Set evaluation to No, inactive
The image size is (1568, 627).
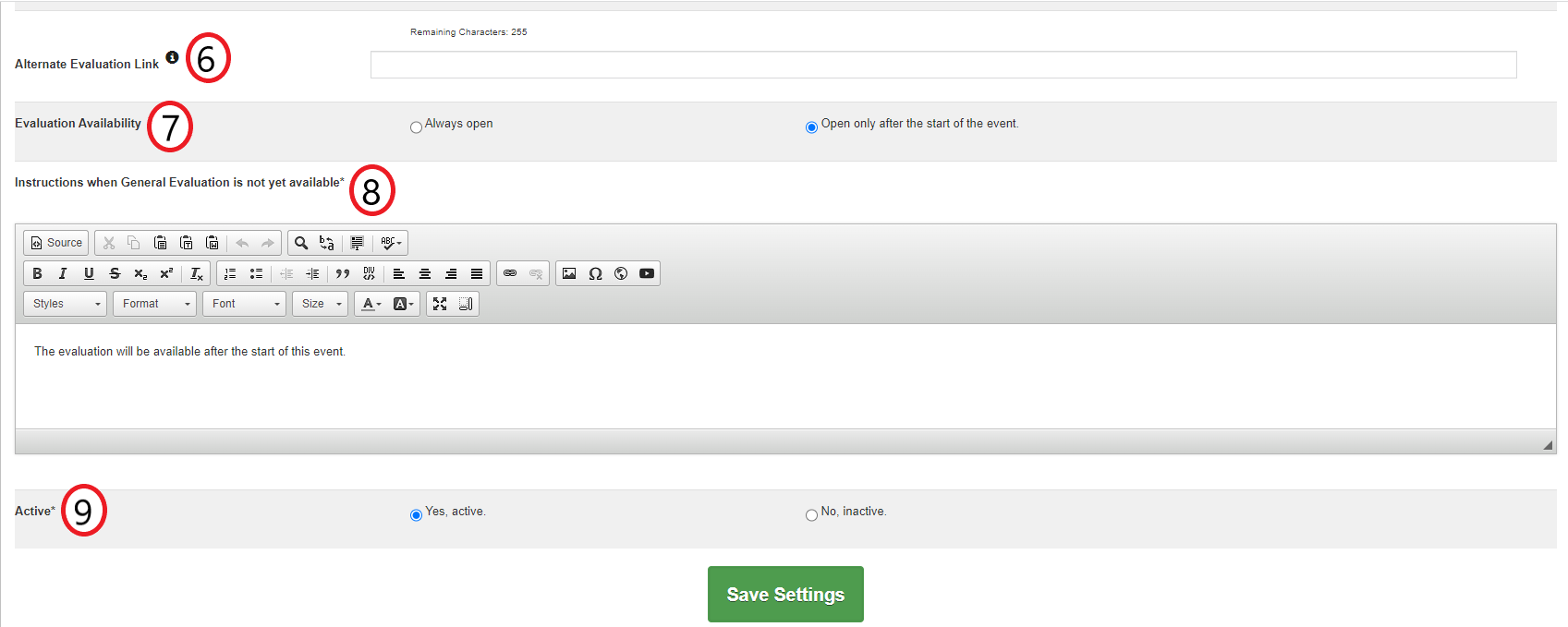(x=811, y=515)
